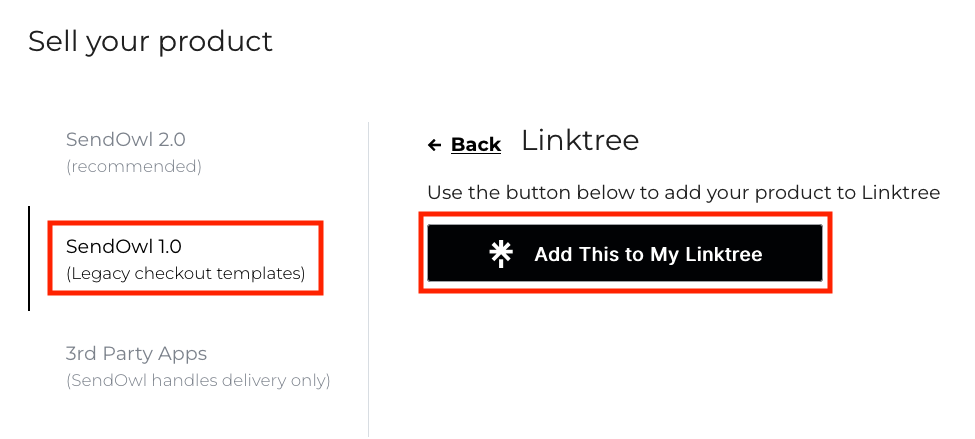The image size is (975, 439).
Task: Click the active tab indicator bar beside SendOwl 1.0
Action: pos(30,258)
